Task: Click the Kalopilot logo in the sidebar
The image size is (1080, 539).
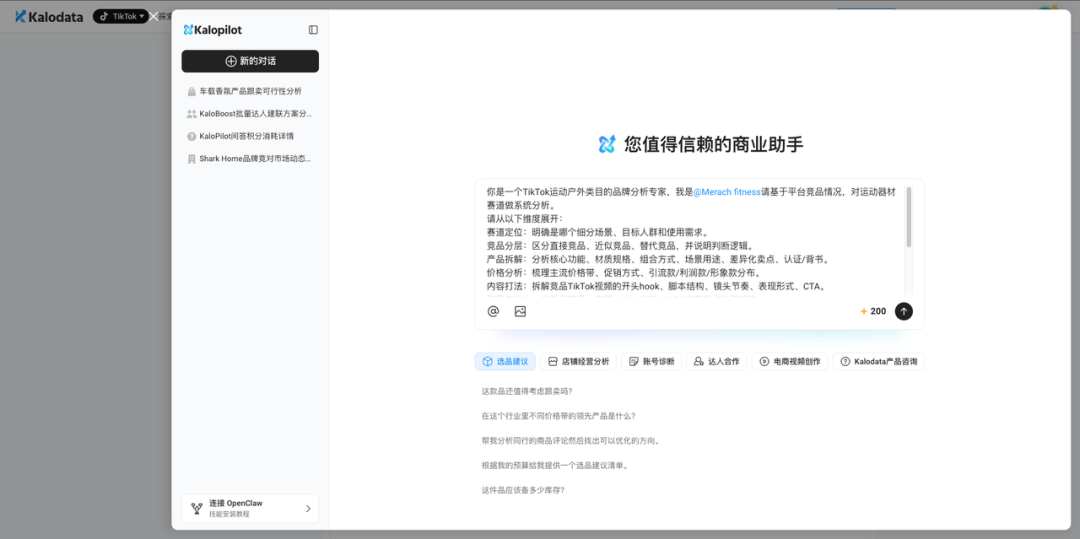Action: pos(213,30)
